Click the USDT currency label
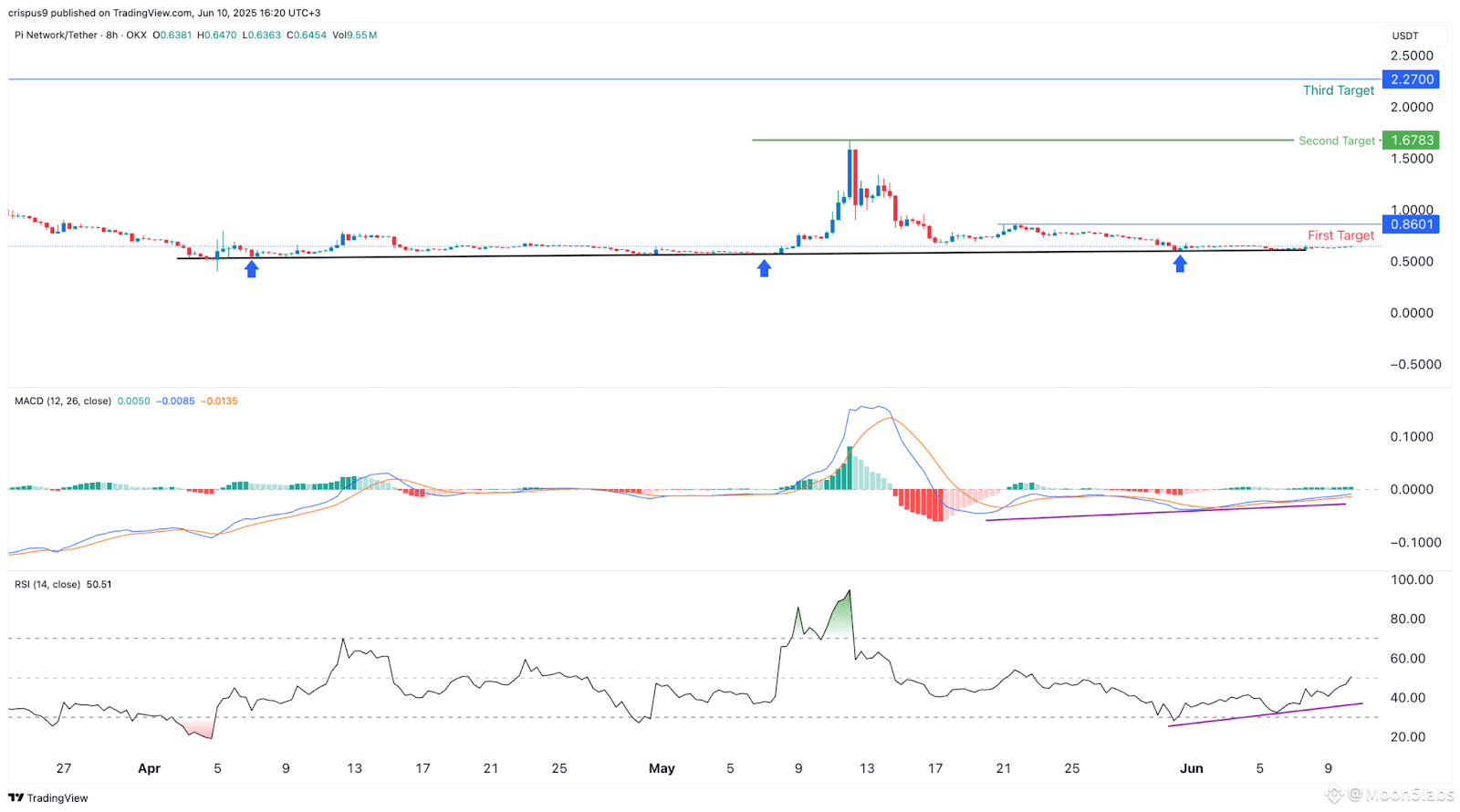Viewport: 1460px width, 812px height. 1404,36
